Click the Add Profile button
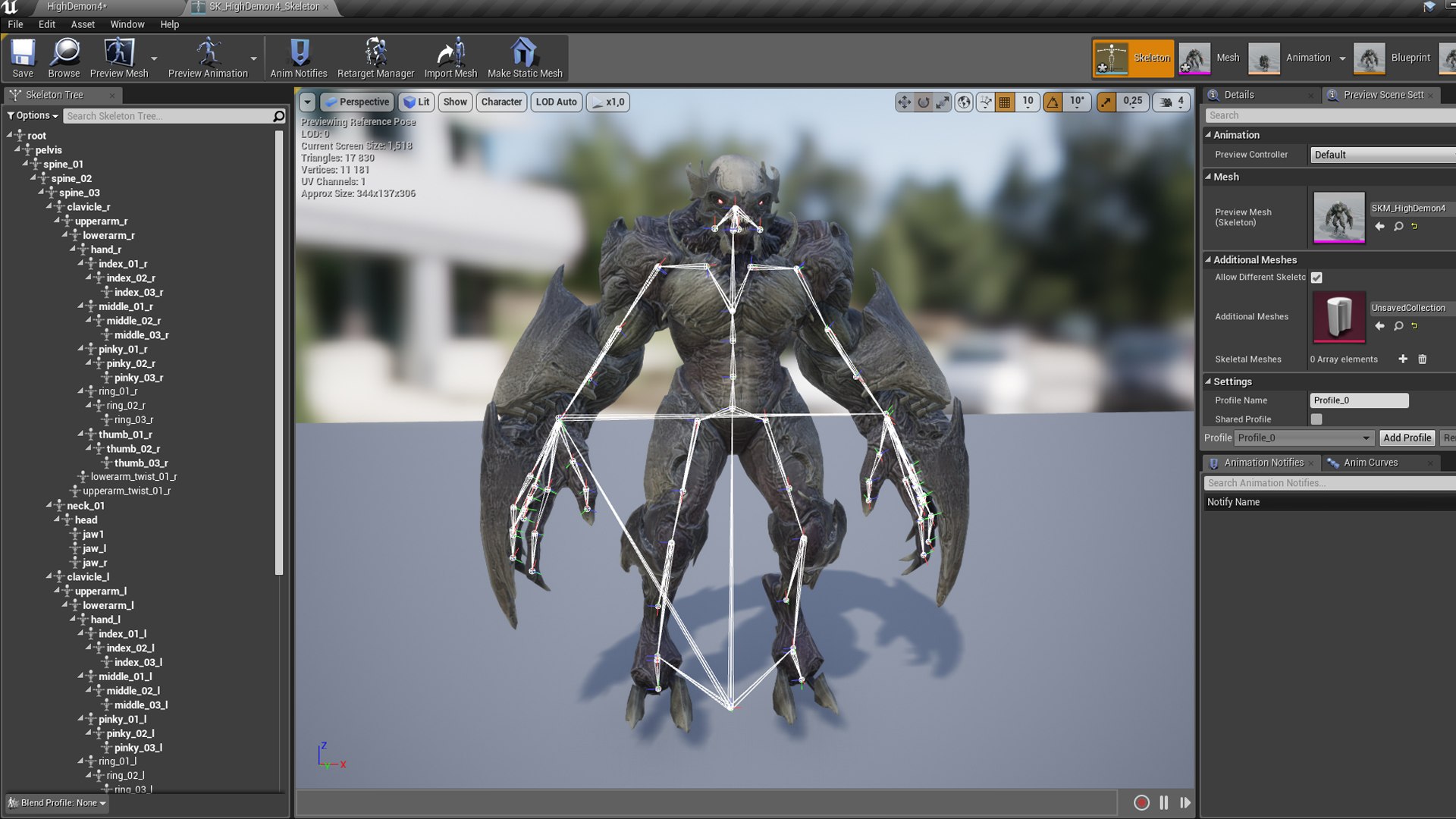Viewport: 1456px width, 819px height. pos(1407,438)
